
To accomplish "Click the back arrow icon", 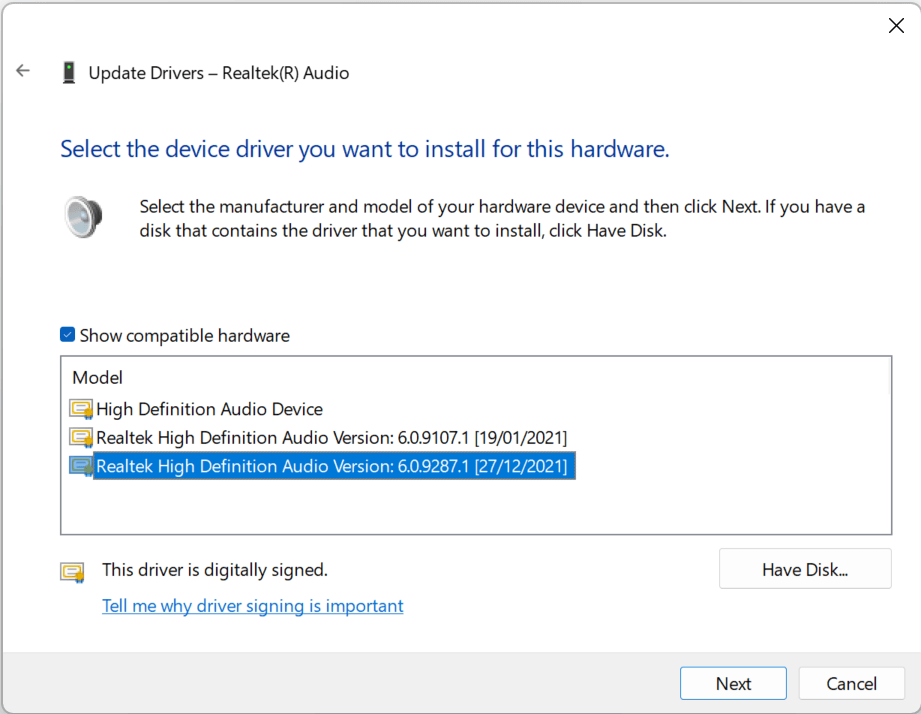I will click(x=23, y=71).
